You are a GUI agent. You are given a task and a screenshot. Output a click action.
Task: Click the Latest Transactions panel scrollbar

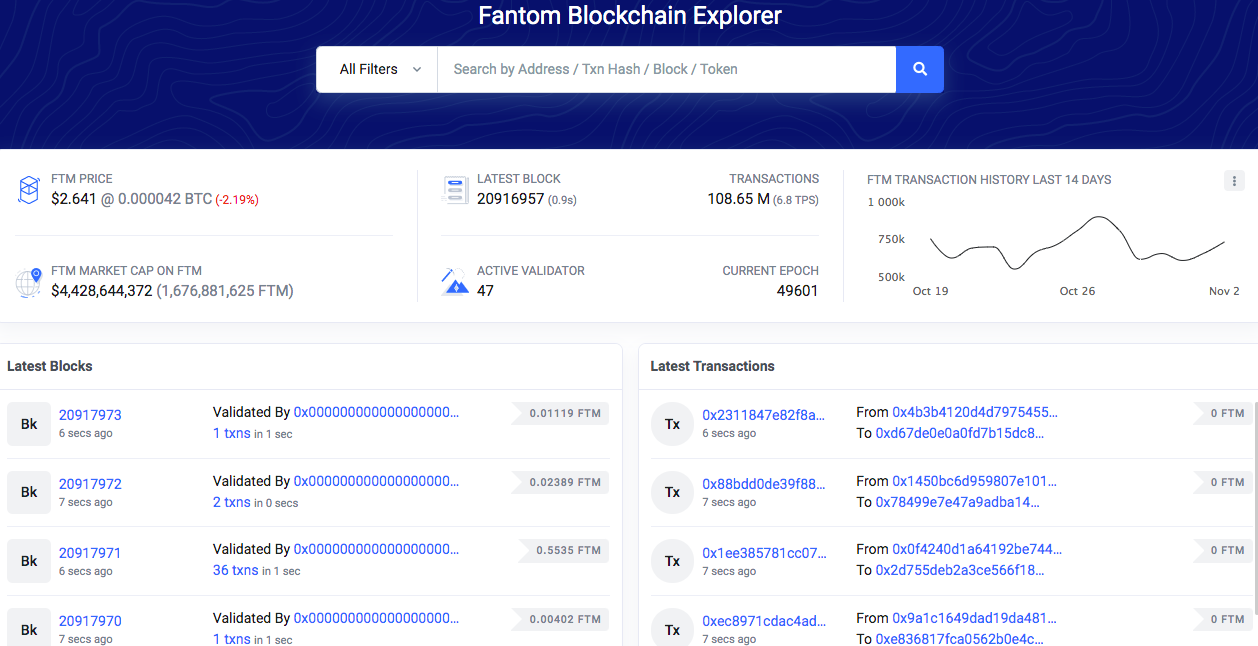[1254, 500]
